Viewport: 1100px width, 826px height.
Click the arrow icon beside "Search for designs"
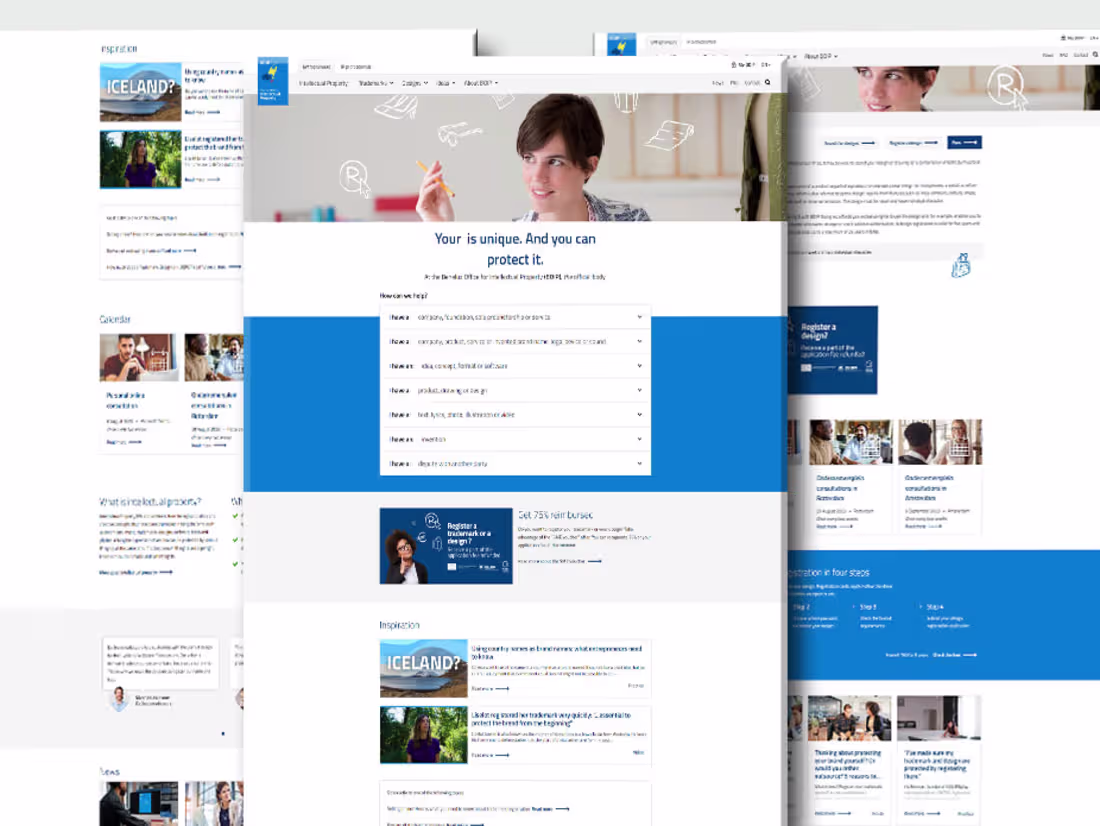[x=867, y=142]
